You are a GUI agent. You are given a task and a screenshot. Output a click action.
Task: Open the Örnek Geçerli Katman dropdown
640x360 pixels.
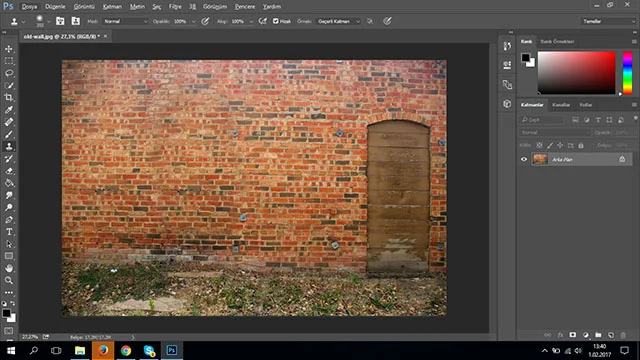click(339, 21)
